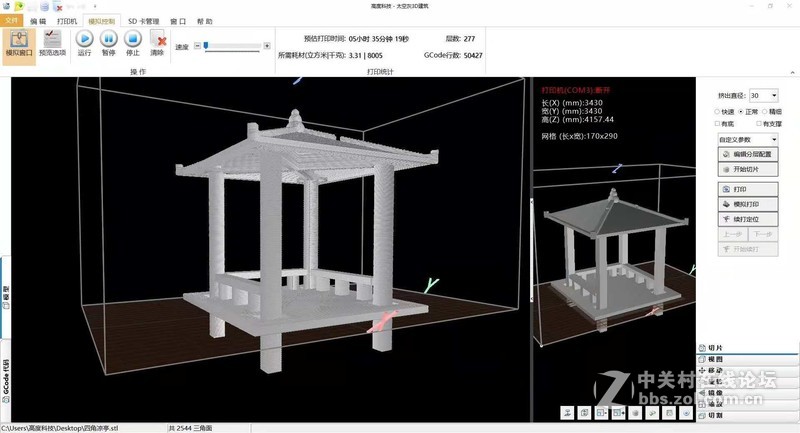Open 预览选项 preview options
This screenshot has width=800, height=433.
[x=52, y=43]
